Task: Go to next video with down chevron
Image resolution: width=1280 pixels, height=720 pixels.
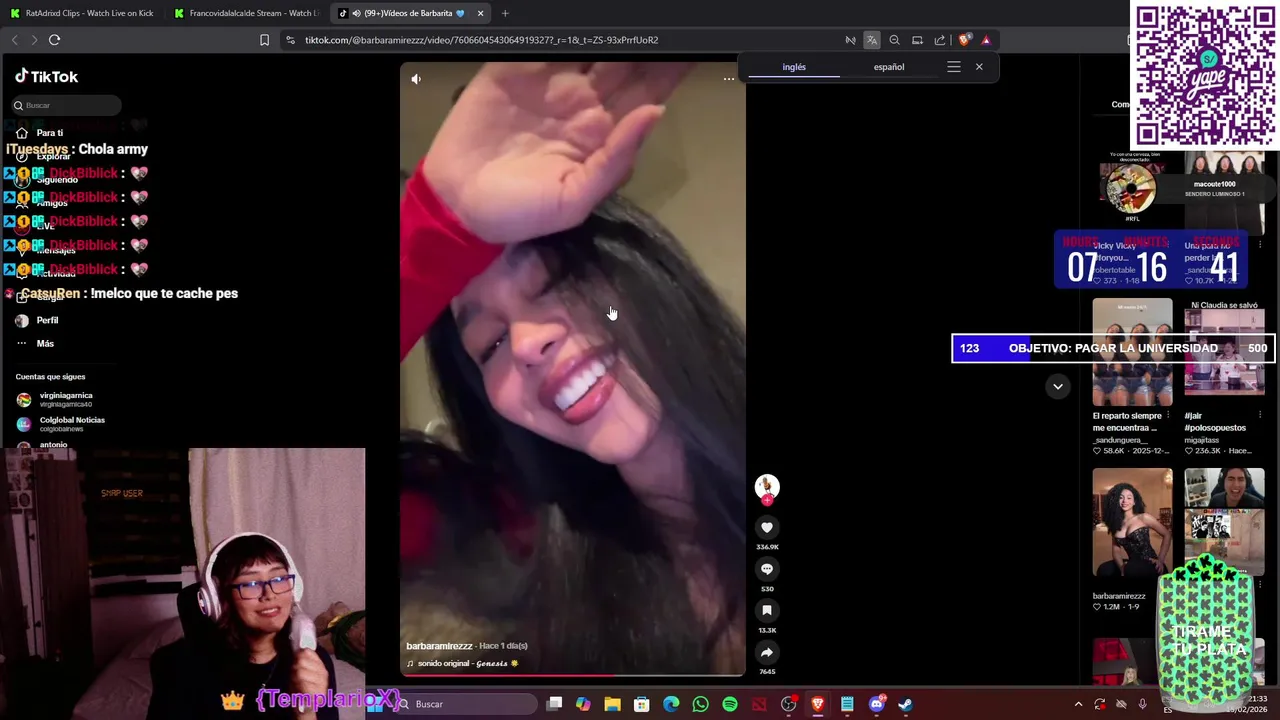Action: [1058, 387]
